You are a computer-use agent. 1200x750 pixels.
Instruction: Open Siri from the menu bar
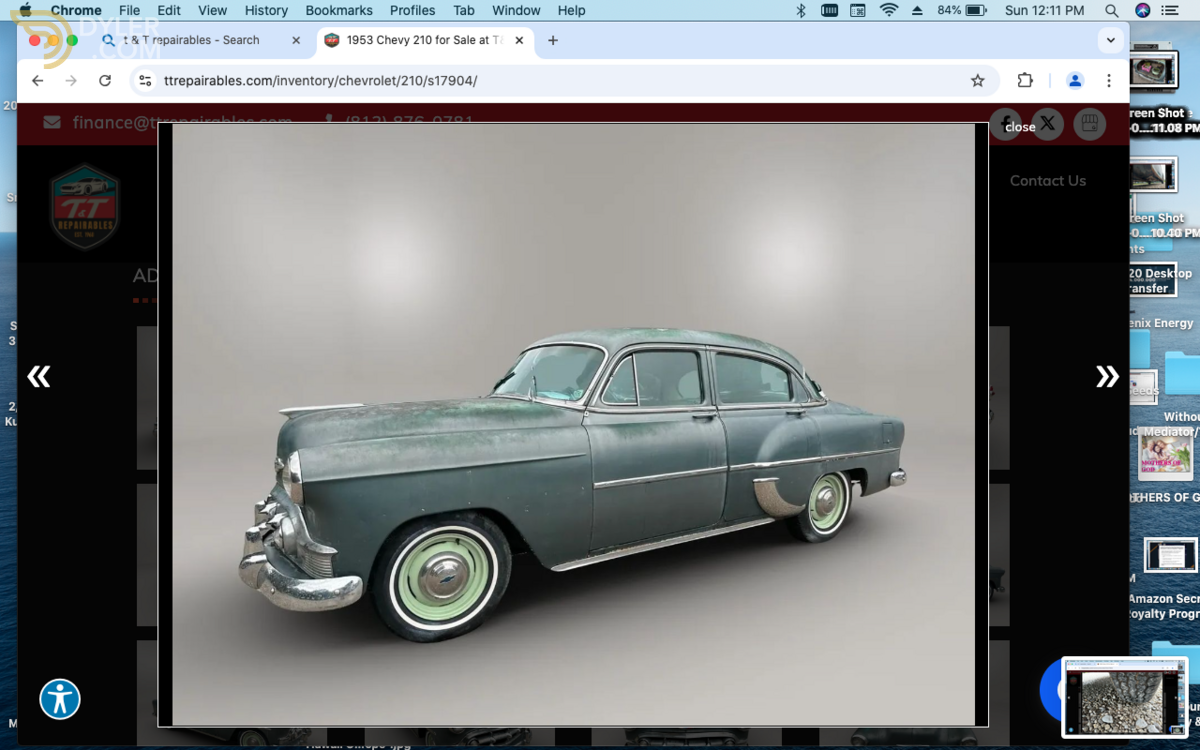[x=1142, y=10]
